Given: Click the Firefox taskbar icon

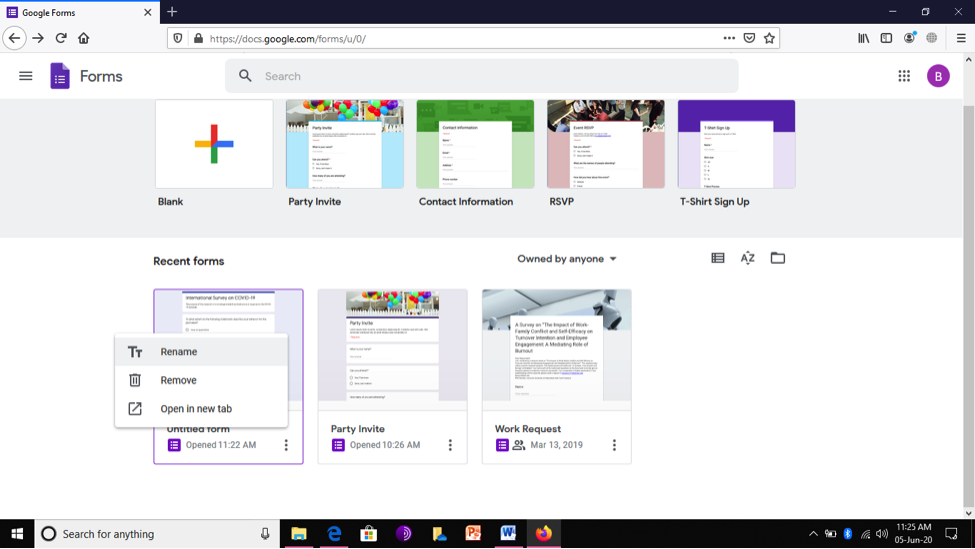Looking at the screenshot, I should 543,534.
